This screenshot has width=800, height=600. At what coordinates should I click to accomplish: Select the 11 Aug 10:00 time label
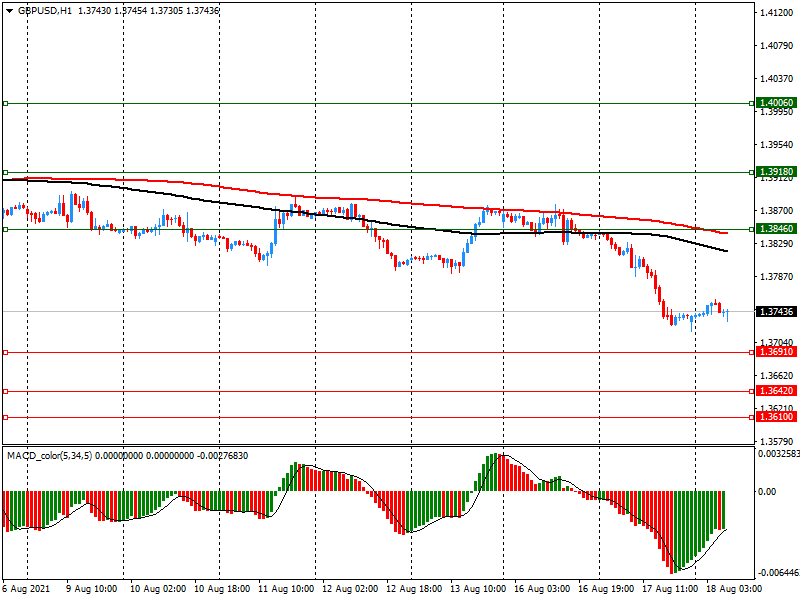(x=286, y=589)
